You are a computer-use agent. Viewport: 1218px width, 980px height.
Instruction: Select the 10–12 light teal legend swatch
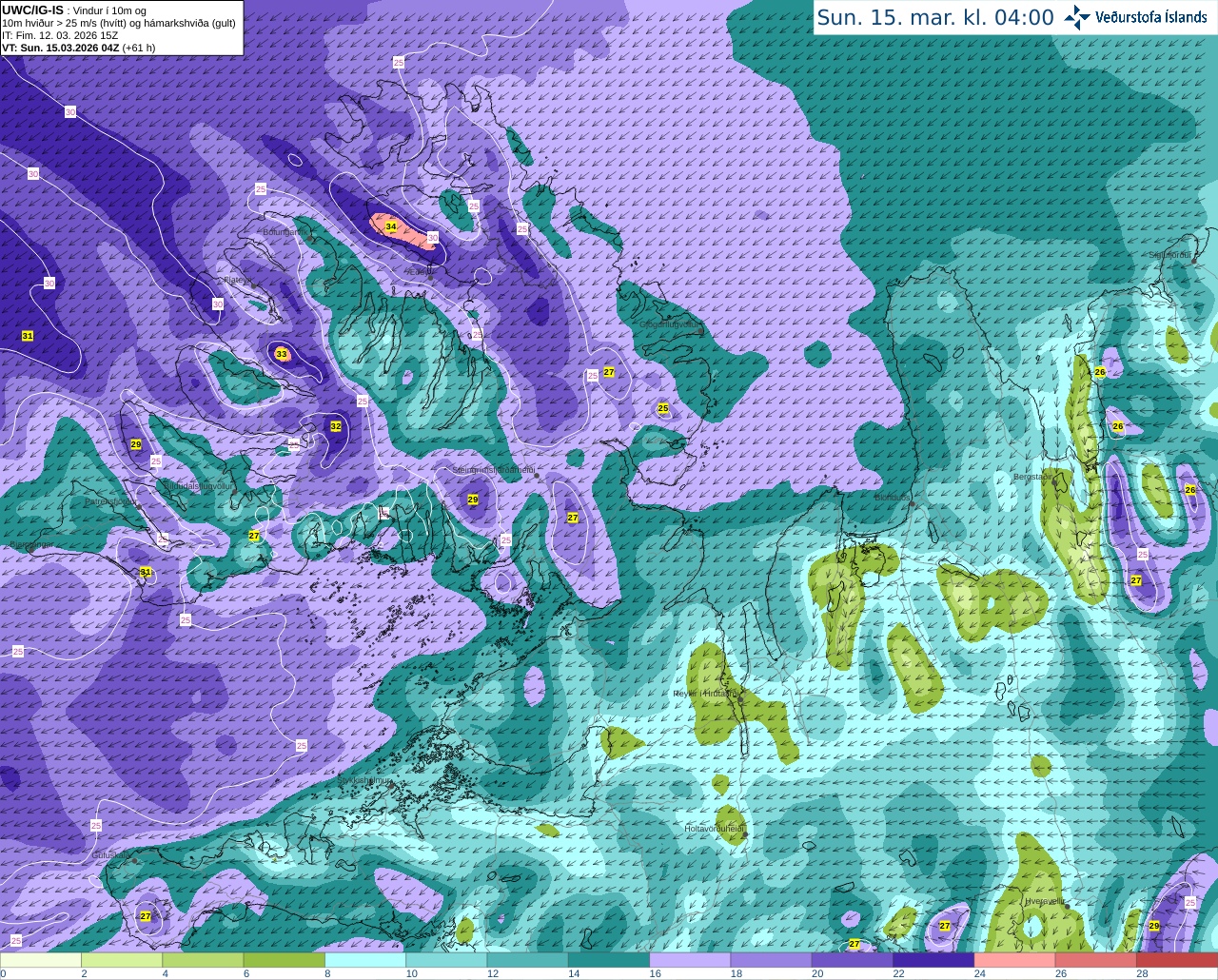pyautogui.click(x=446, y=960)
